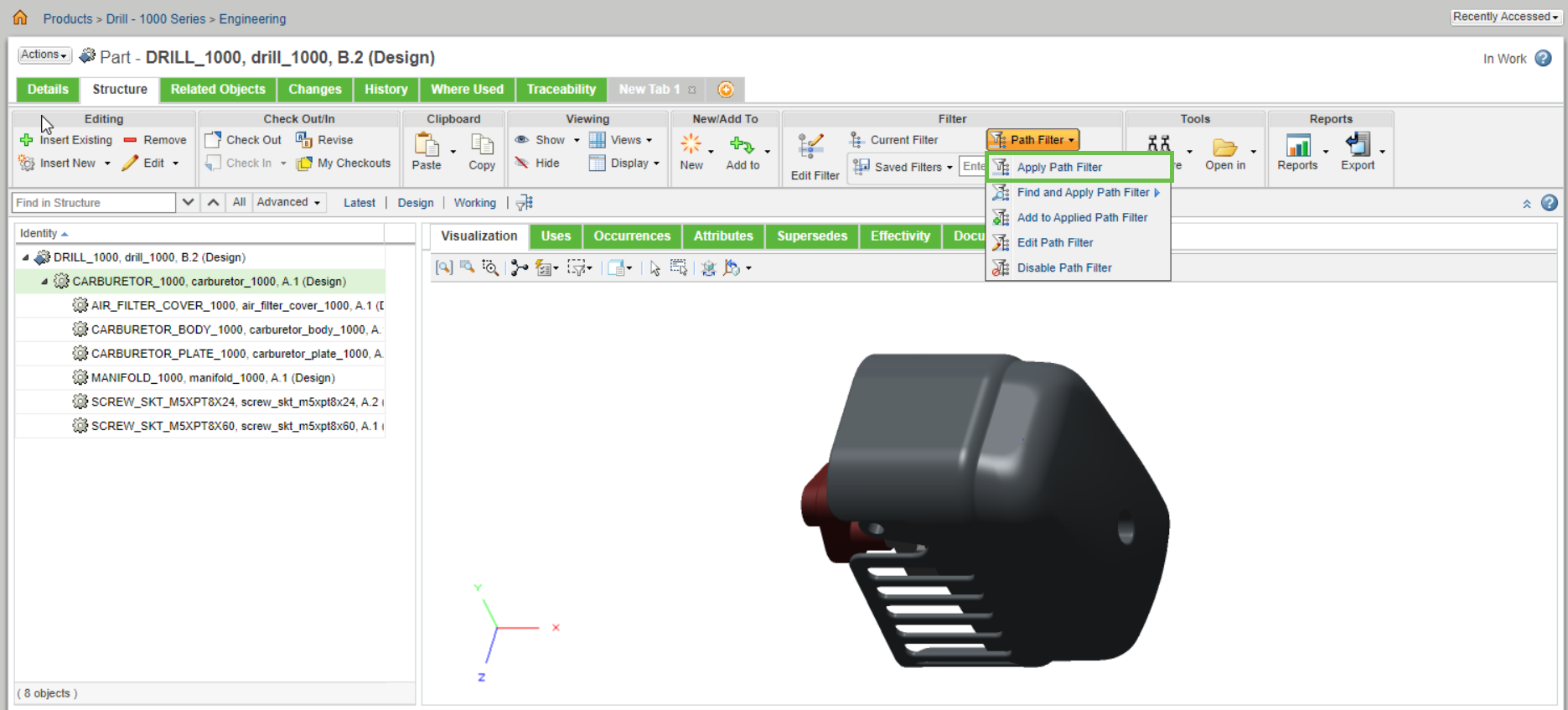Click the Latest filter link

[360, 203]
